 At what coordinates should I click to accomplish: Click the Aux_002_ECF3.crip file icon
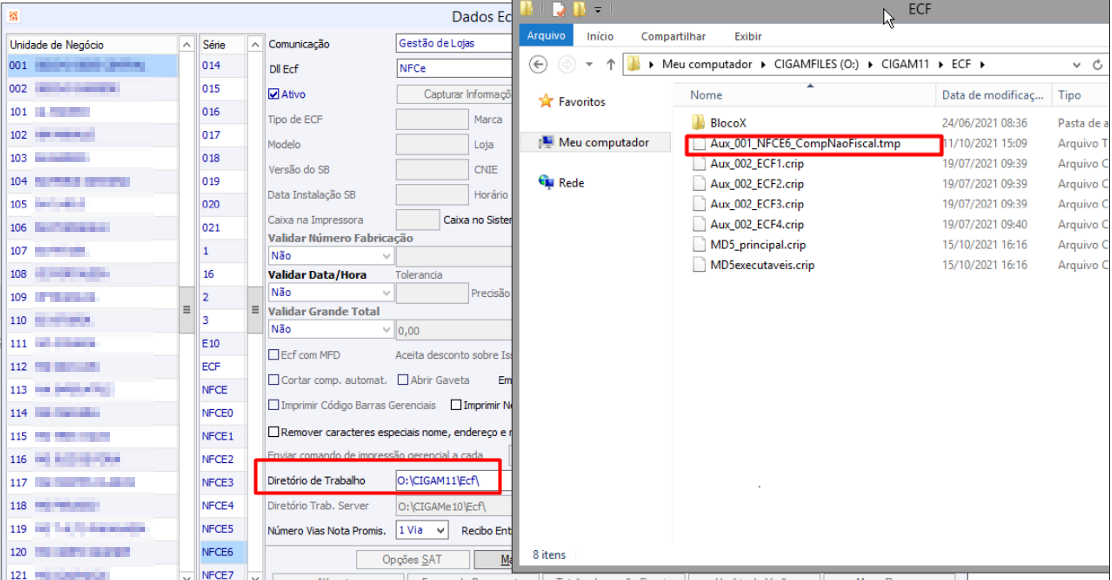(699, 204)
